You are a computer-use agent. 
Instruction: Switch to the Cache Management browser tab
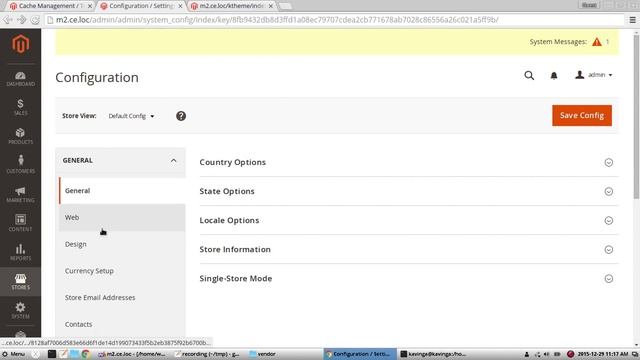click(51, 6)
